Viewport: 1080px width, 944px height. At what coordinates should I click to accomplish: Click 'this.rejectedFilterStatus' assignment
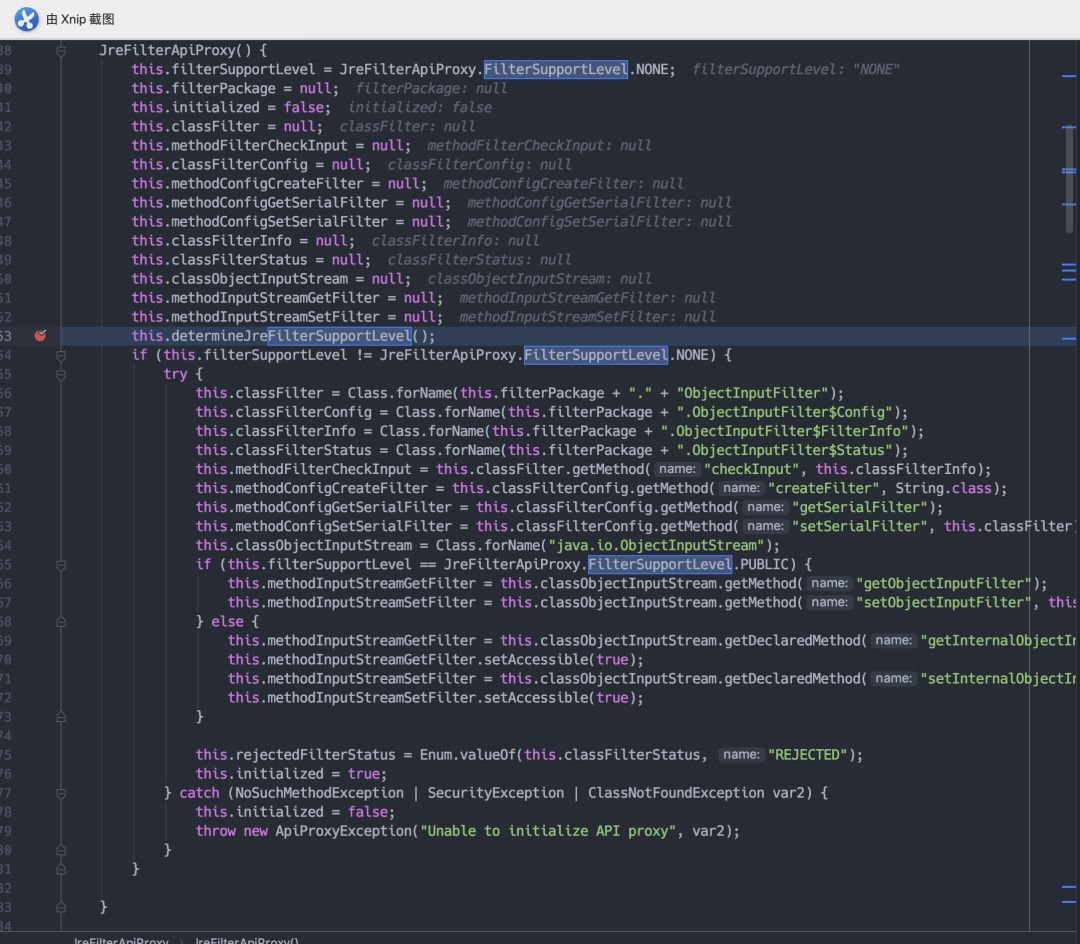coord(295,755)
